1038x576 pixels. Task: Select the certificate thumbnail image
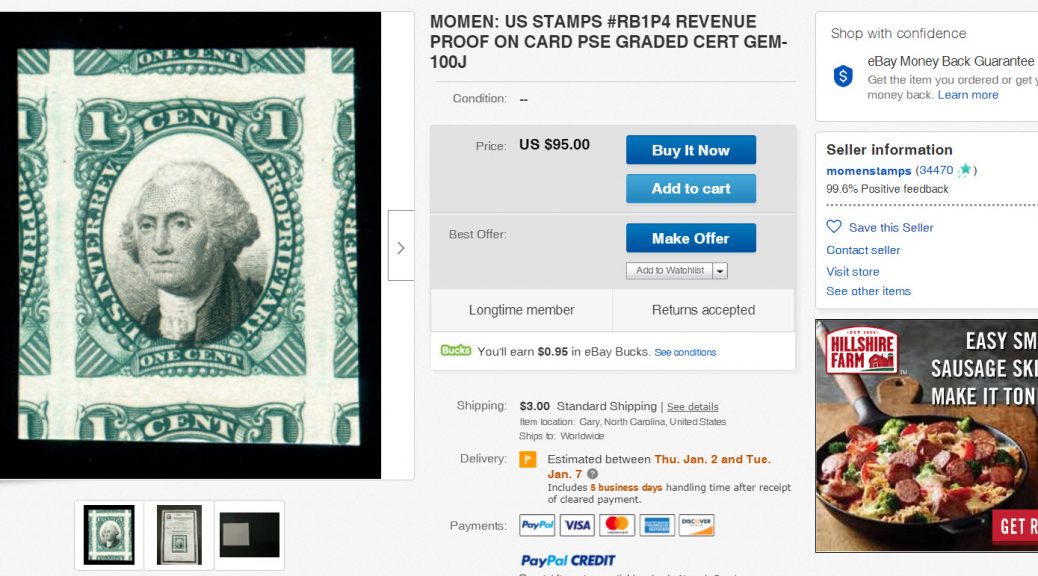click(179, 535)
